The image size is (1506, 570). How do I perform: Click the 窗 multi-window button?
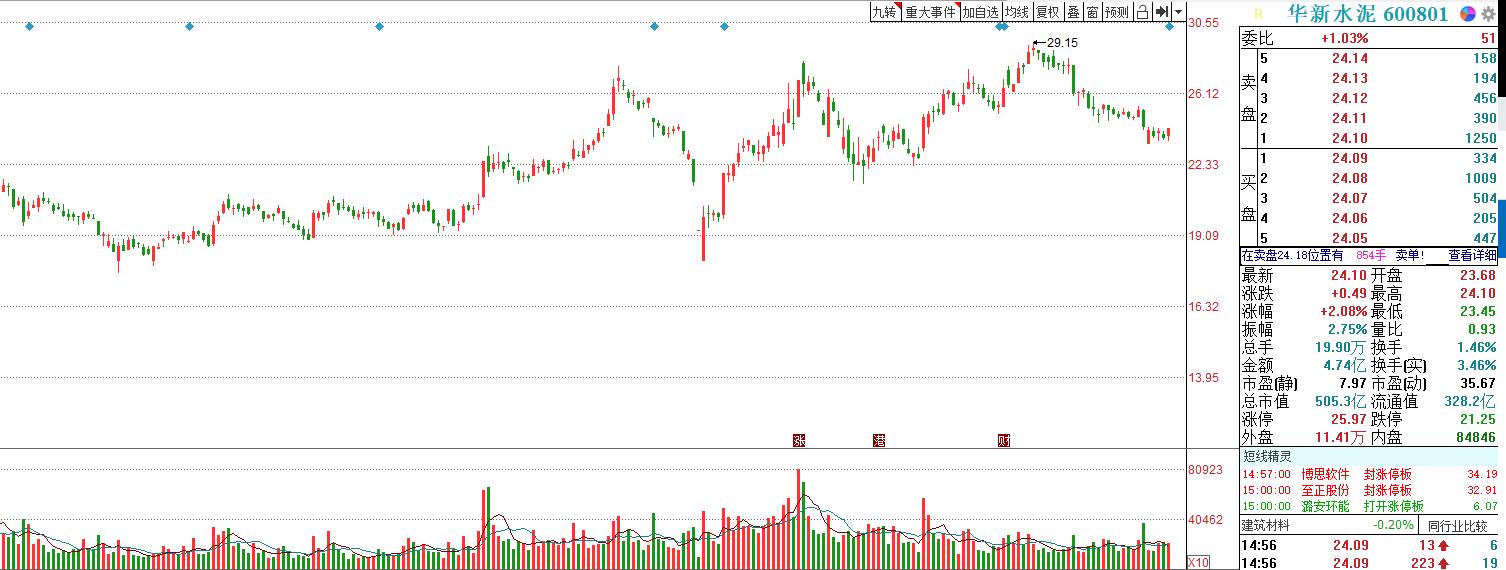[1093, 12]
